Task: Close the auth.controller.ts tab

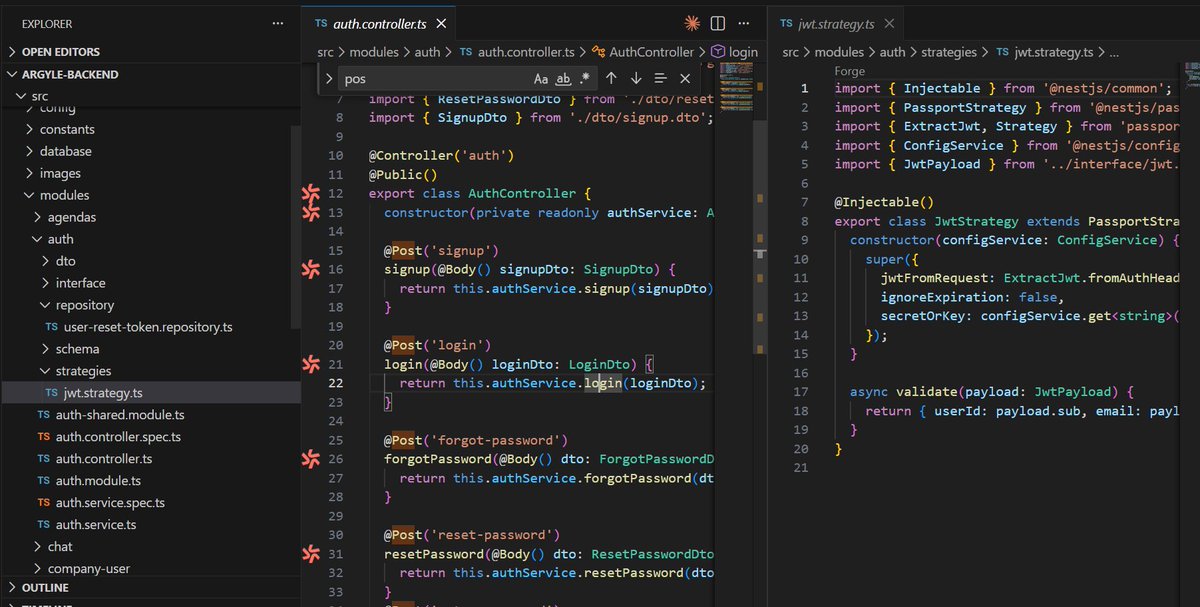Action: (441, 23)
